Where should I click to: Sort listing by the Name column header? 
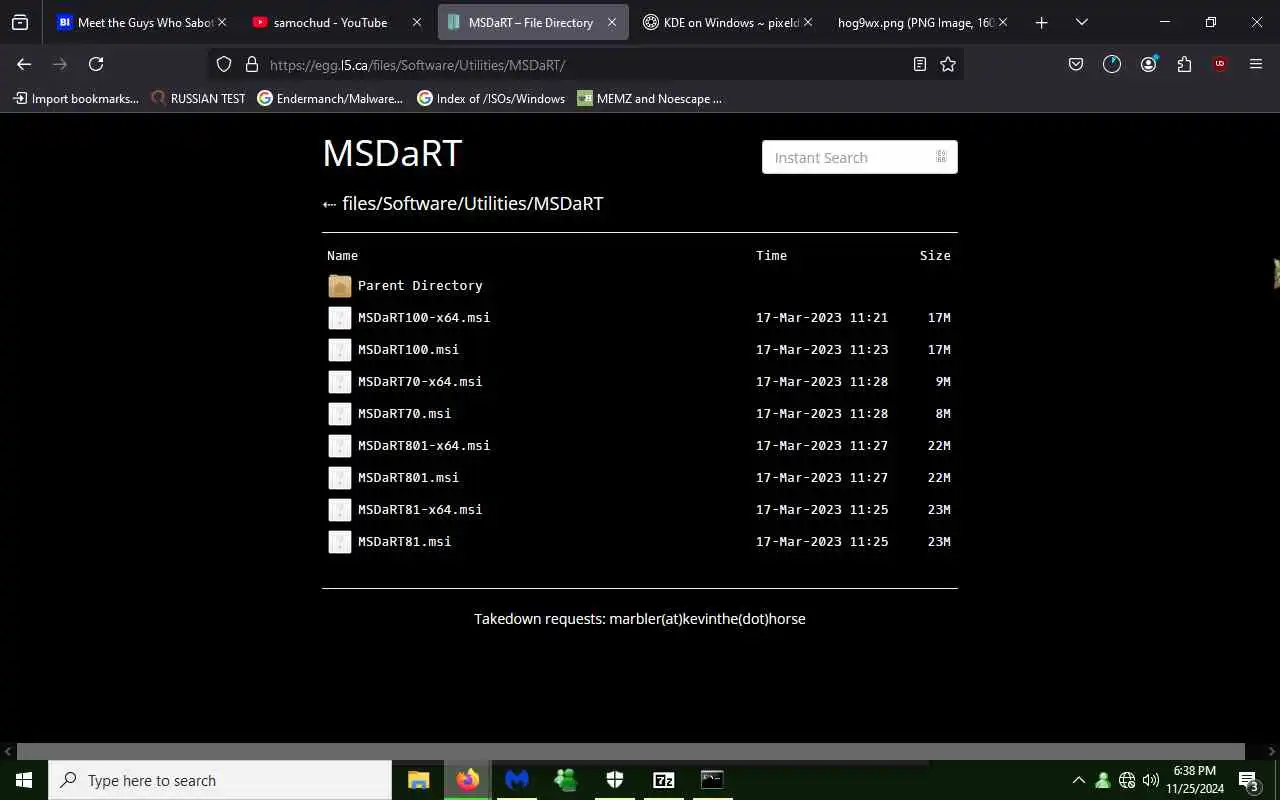342,256
